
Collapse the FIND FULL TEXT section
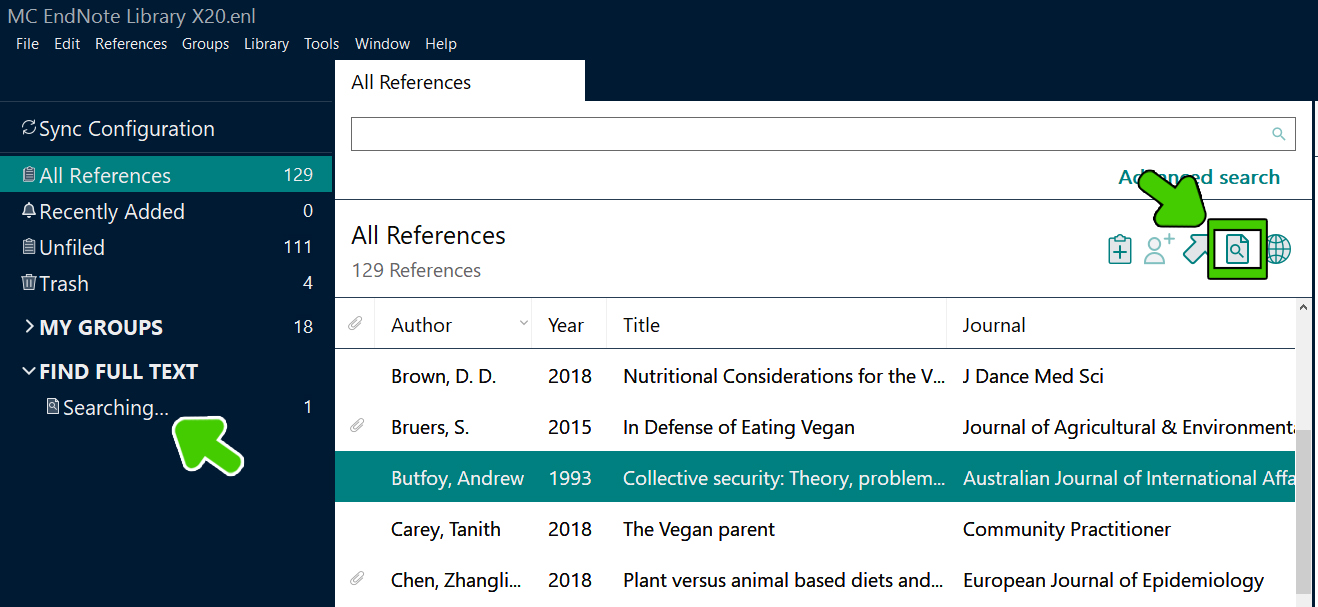pos(28,371)
